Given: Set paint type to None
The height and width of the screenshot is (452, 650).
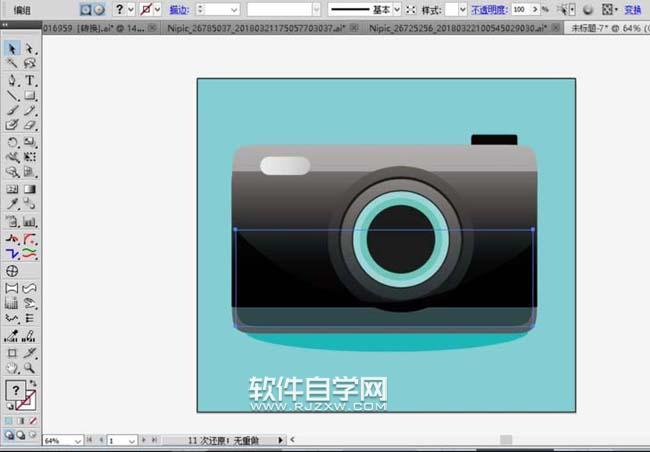Looking at the screenshot, I should 32,421.
